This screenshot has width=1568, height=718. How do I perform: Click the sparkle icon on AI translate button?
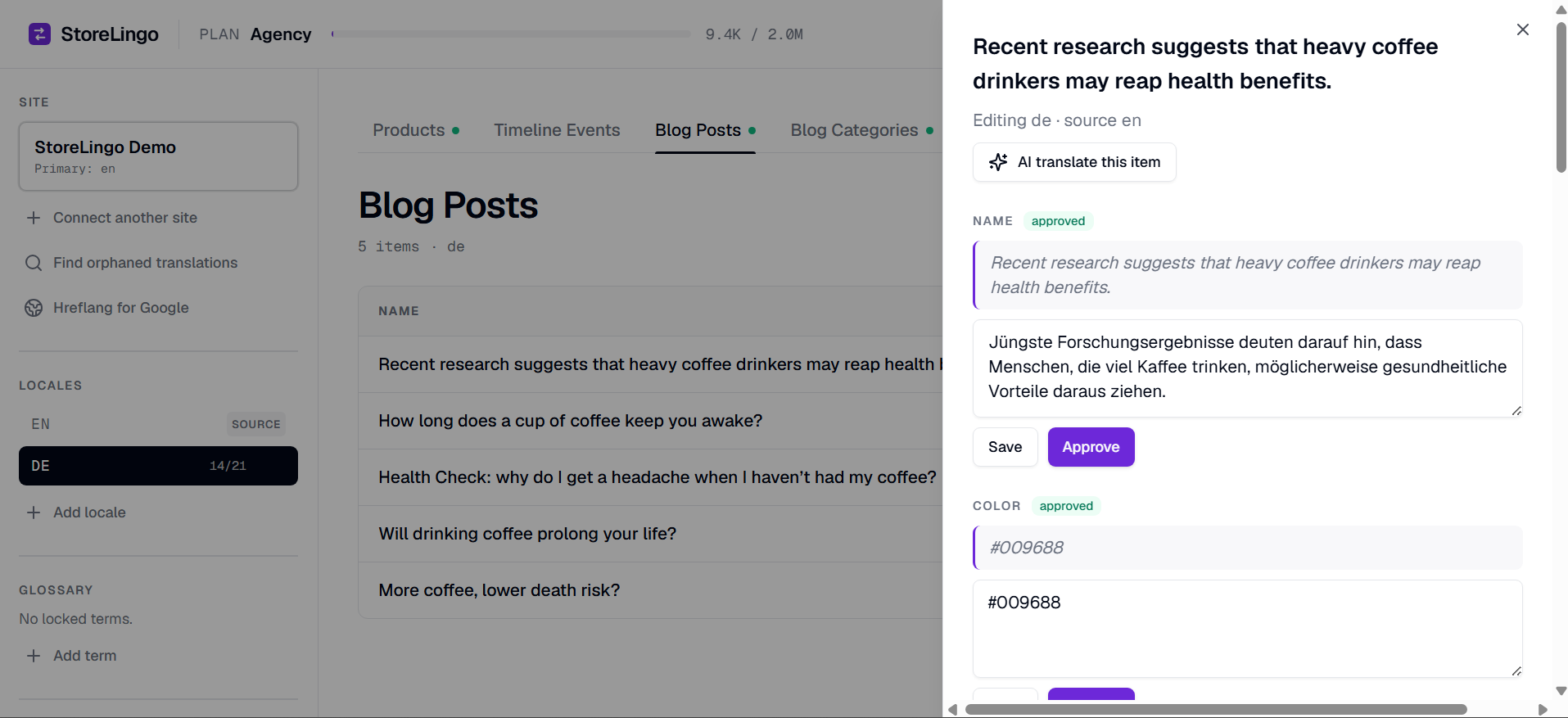pos(998,162)
